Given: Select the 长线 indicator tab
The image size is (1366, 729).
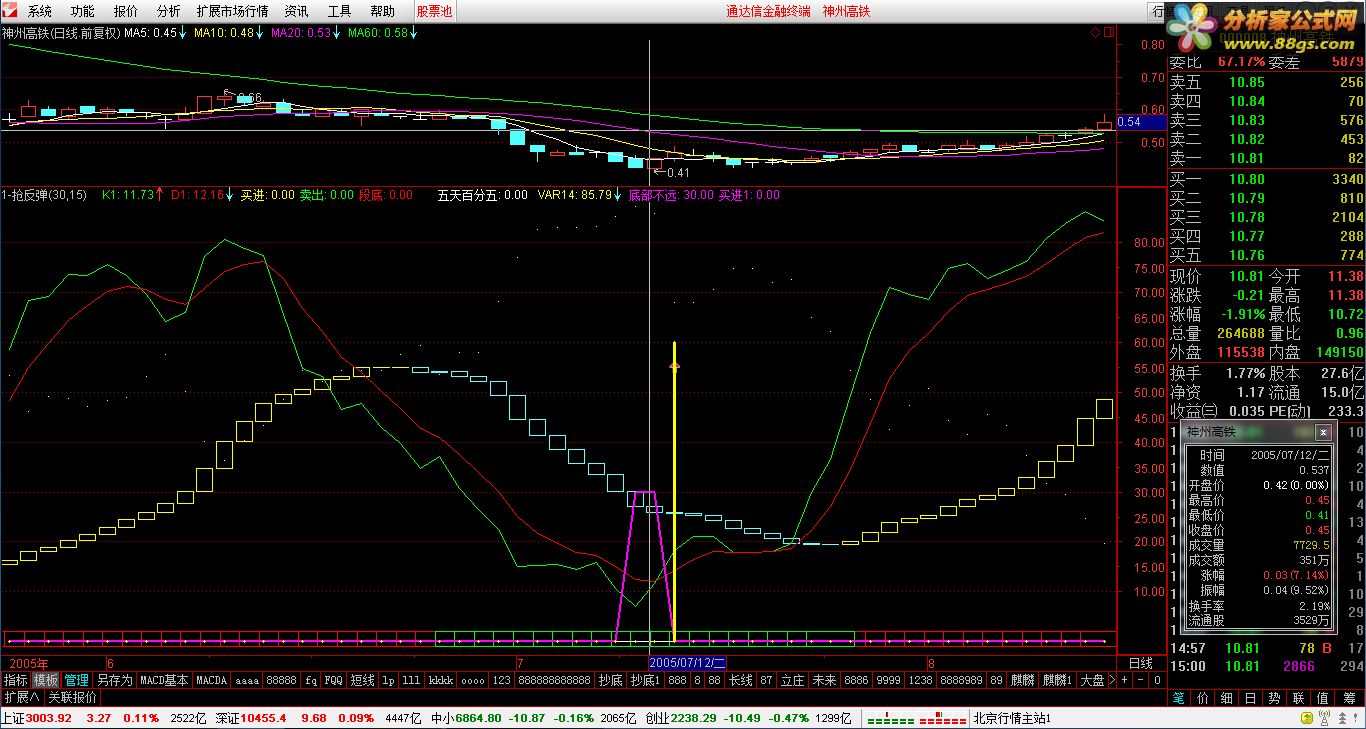Looking at the screenshot, I should (740, 680).
